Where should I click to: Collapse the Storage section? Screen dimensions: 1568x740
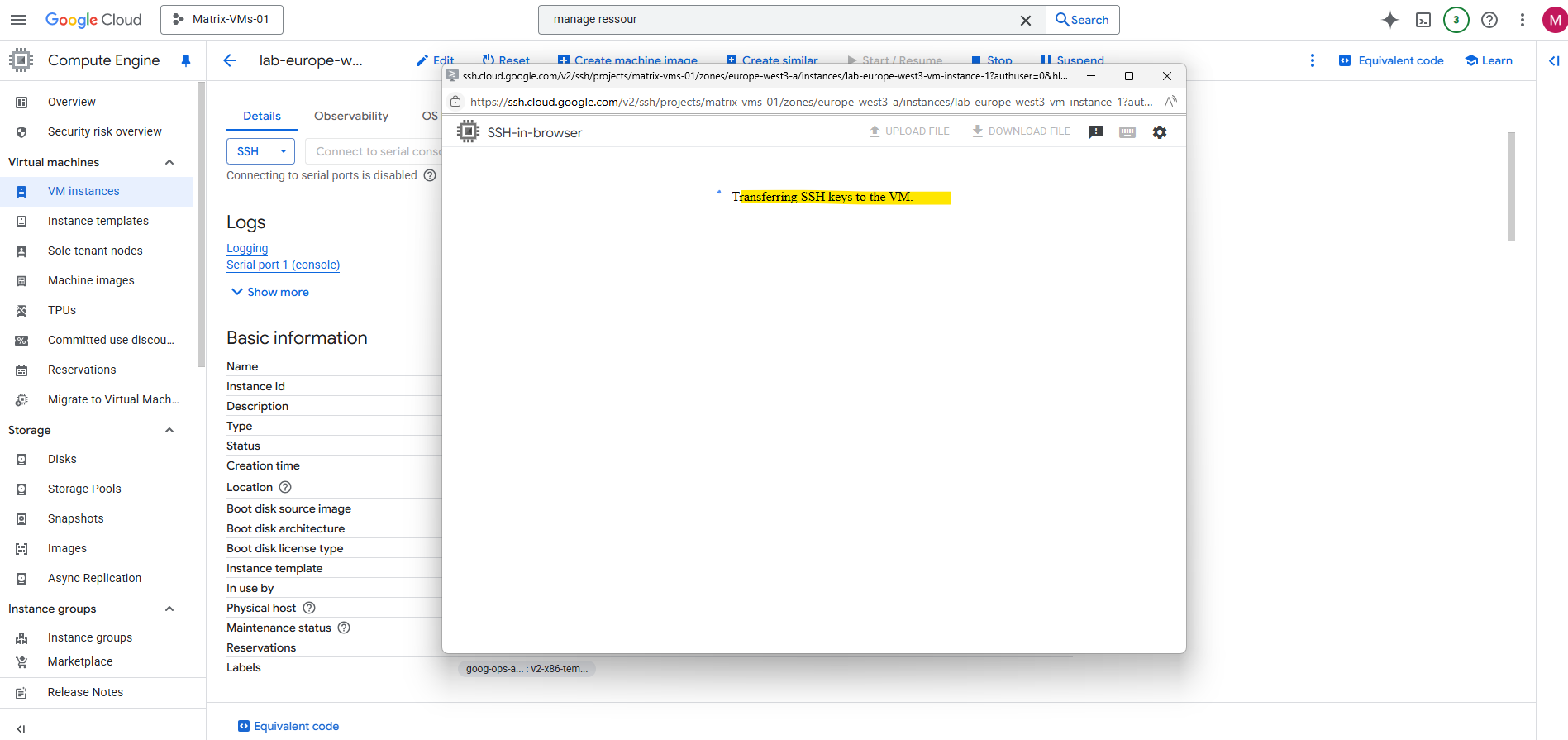169,430
